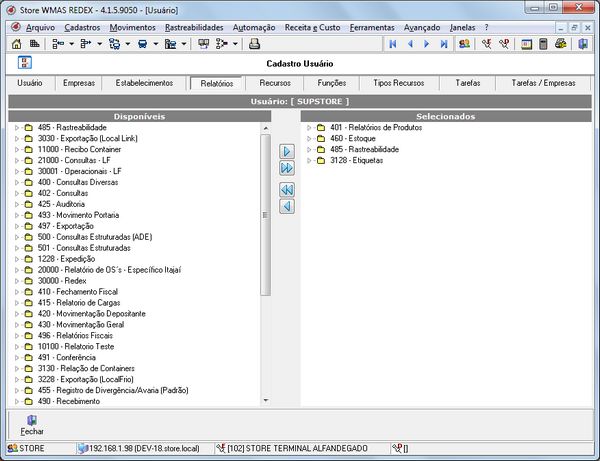Go to last record arrow
The image size is (600, 461).
point(444,44)
